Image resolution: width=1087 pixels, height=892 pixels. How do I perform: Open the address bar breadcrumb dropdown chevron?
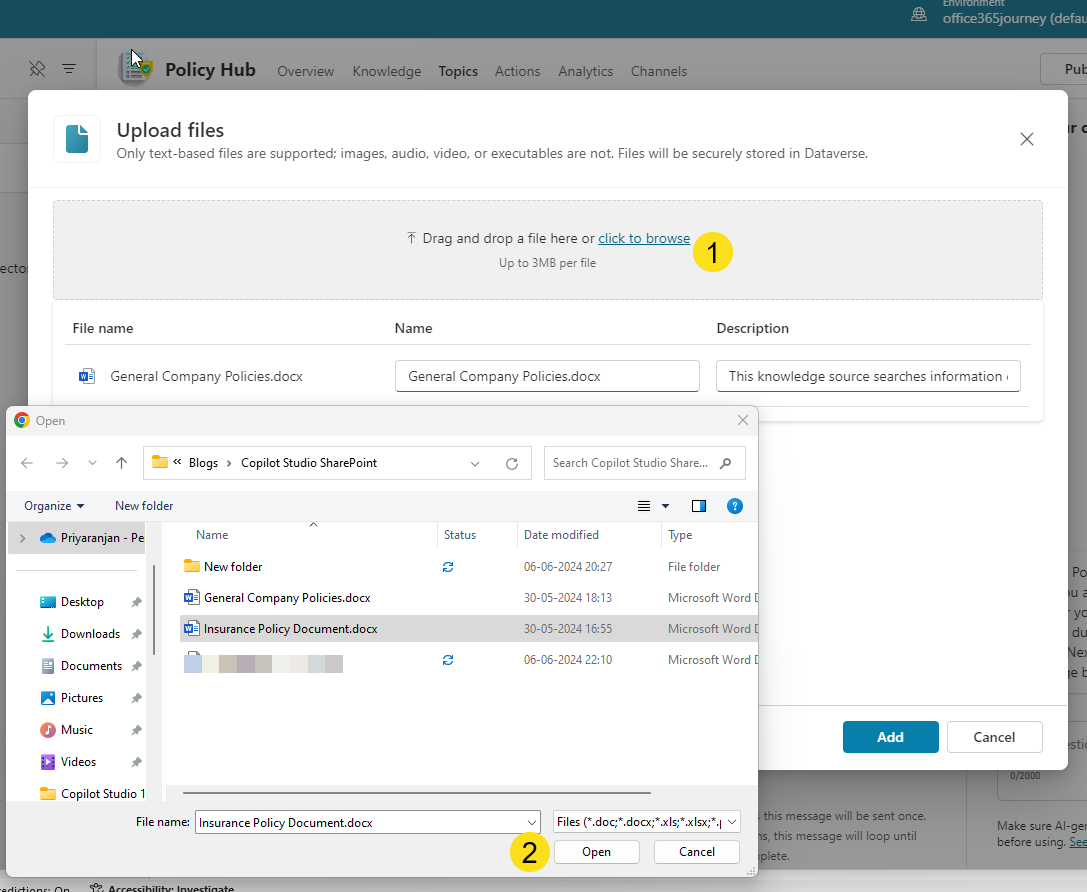[x=475, y=462]
